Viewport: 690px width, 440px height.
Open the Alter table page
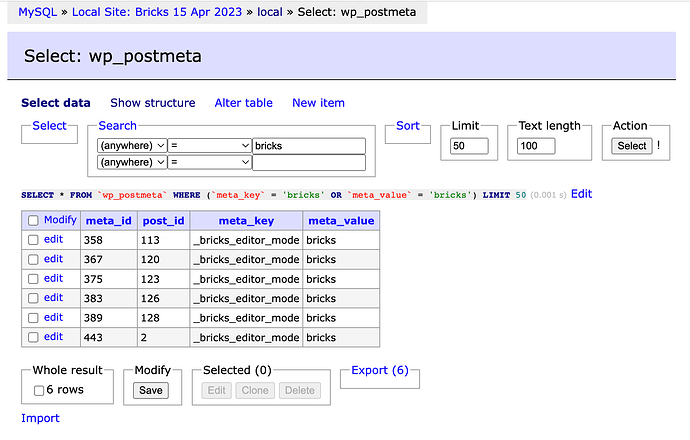click(x=243, y=103)
